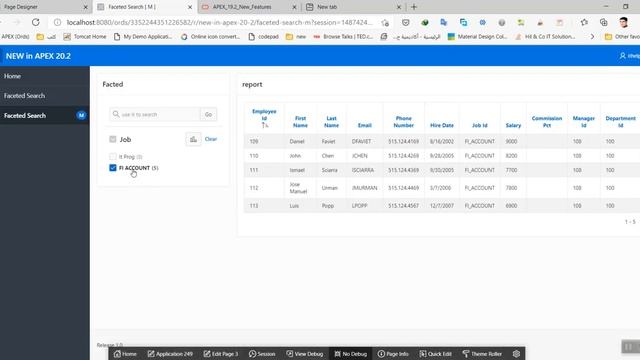Open Home in the developer toolbar

(125, 354)
